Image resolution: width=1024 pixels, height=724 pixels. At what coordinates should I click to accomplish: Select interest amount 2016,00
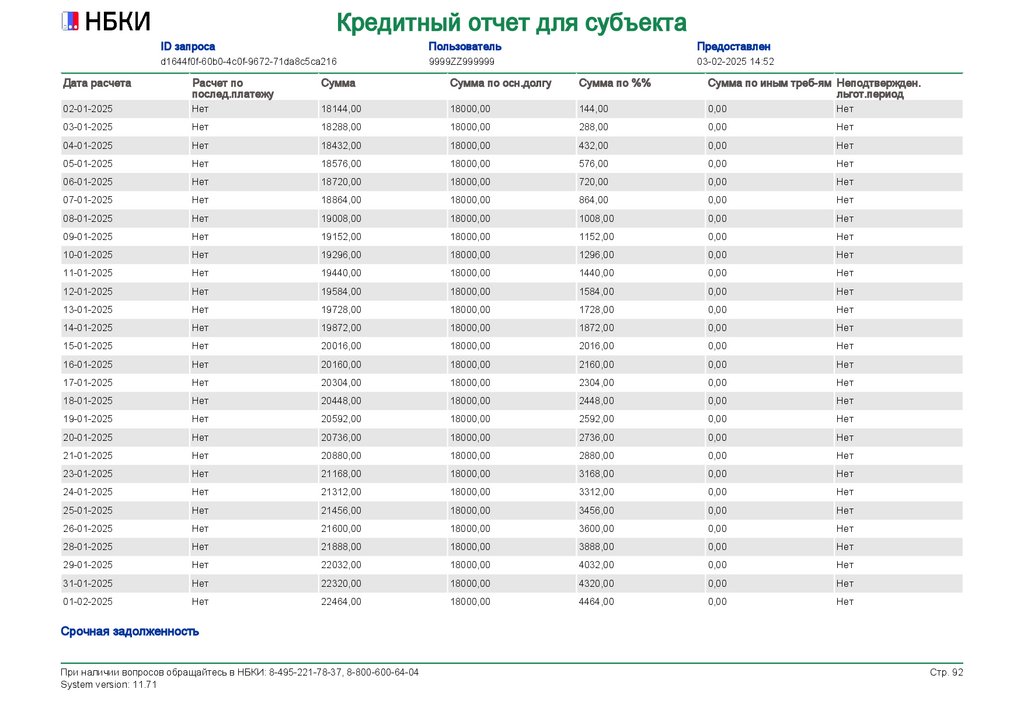click(596, 346)
